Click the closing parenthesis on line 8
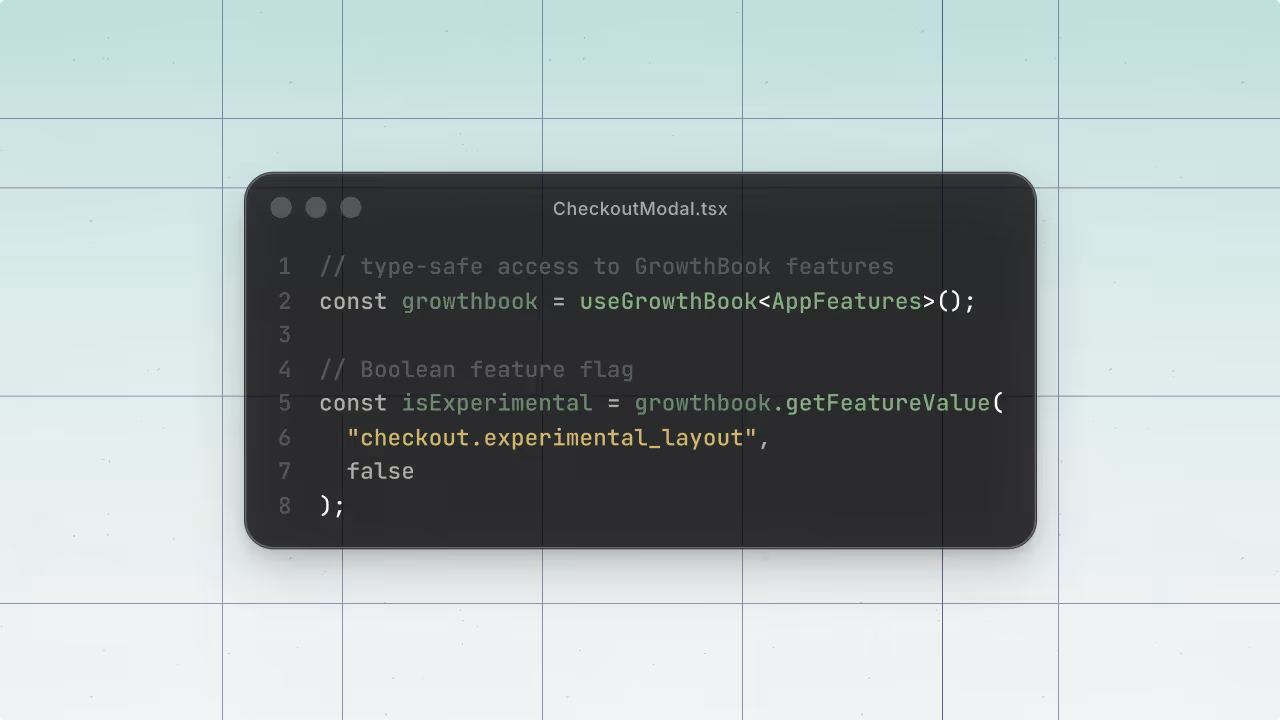Viewport: 1280px width, 720px height. point(325,506)
